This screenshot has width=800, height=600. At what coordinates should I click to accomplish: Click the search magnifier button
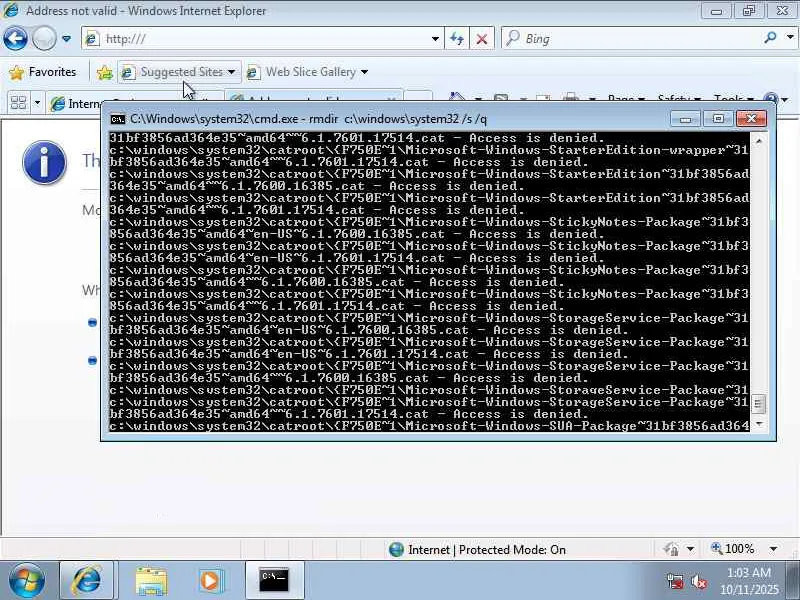click(x=770, y=38)
